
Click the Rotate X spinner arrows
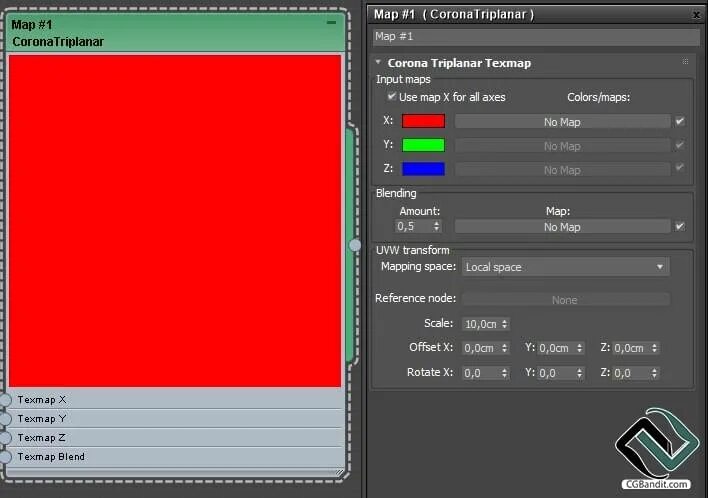pos(505,373)
